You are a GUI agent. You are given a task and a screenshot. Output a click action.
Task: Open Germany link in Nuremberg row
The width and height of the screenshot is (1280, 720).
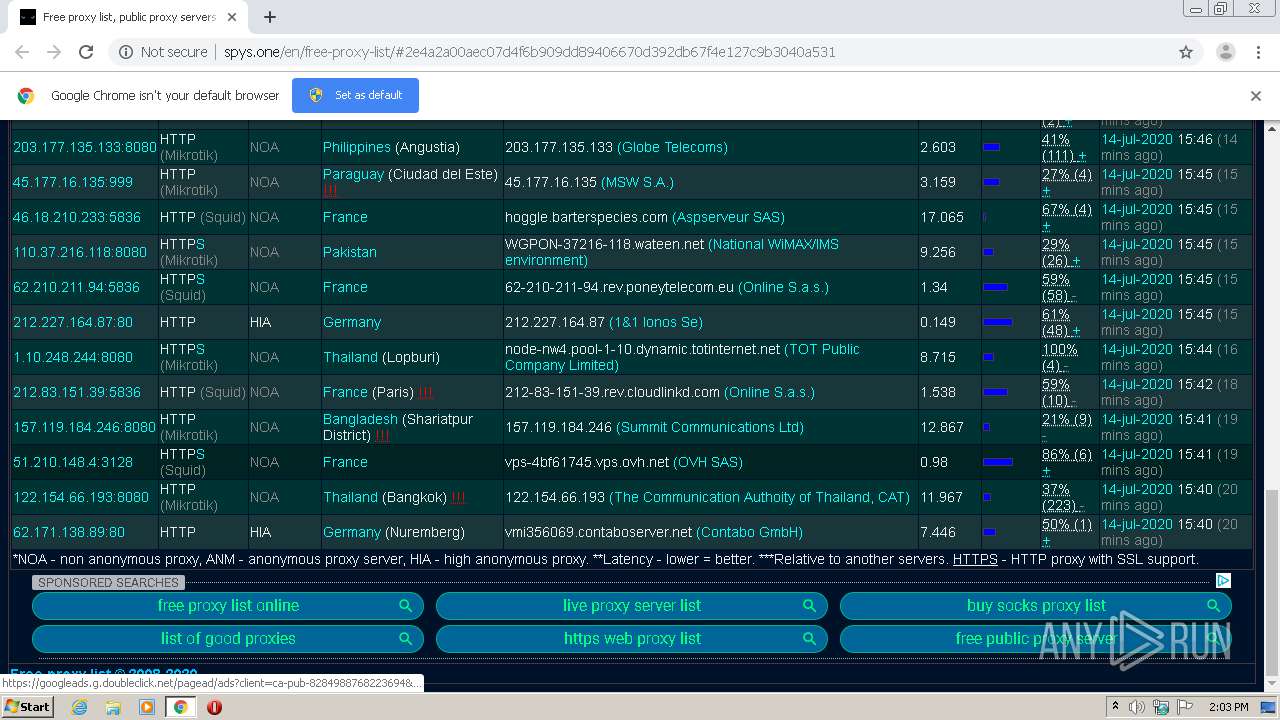click(352, 532)
